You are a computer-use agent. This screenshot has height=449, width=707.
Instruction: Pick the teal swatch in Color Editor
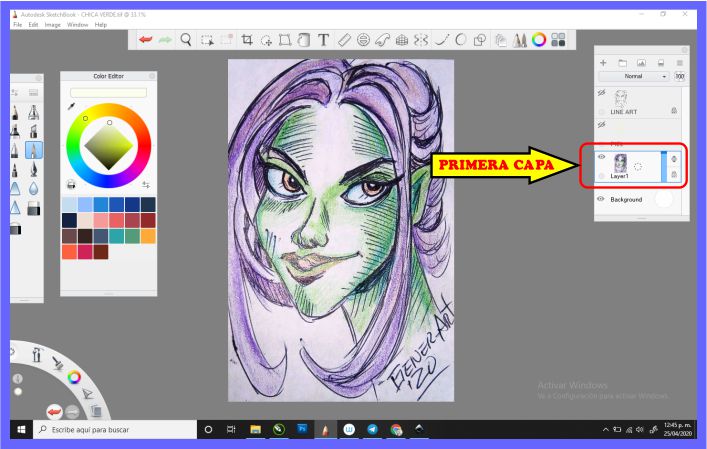(116, 236)
